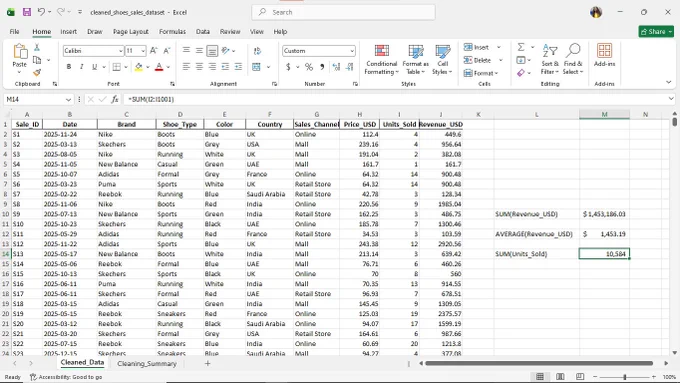The width and height of the screenshot is (680, 383).
Task: Switch to the Cleaning_Summary sheet tab
Action: [147, 363]
